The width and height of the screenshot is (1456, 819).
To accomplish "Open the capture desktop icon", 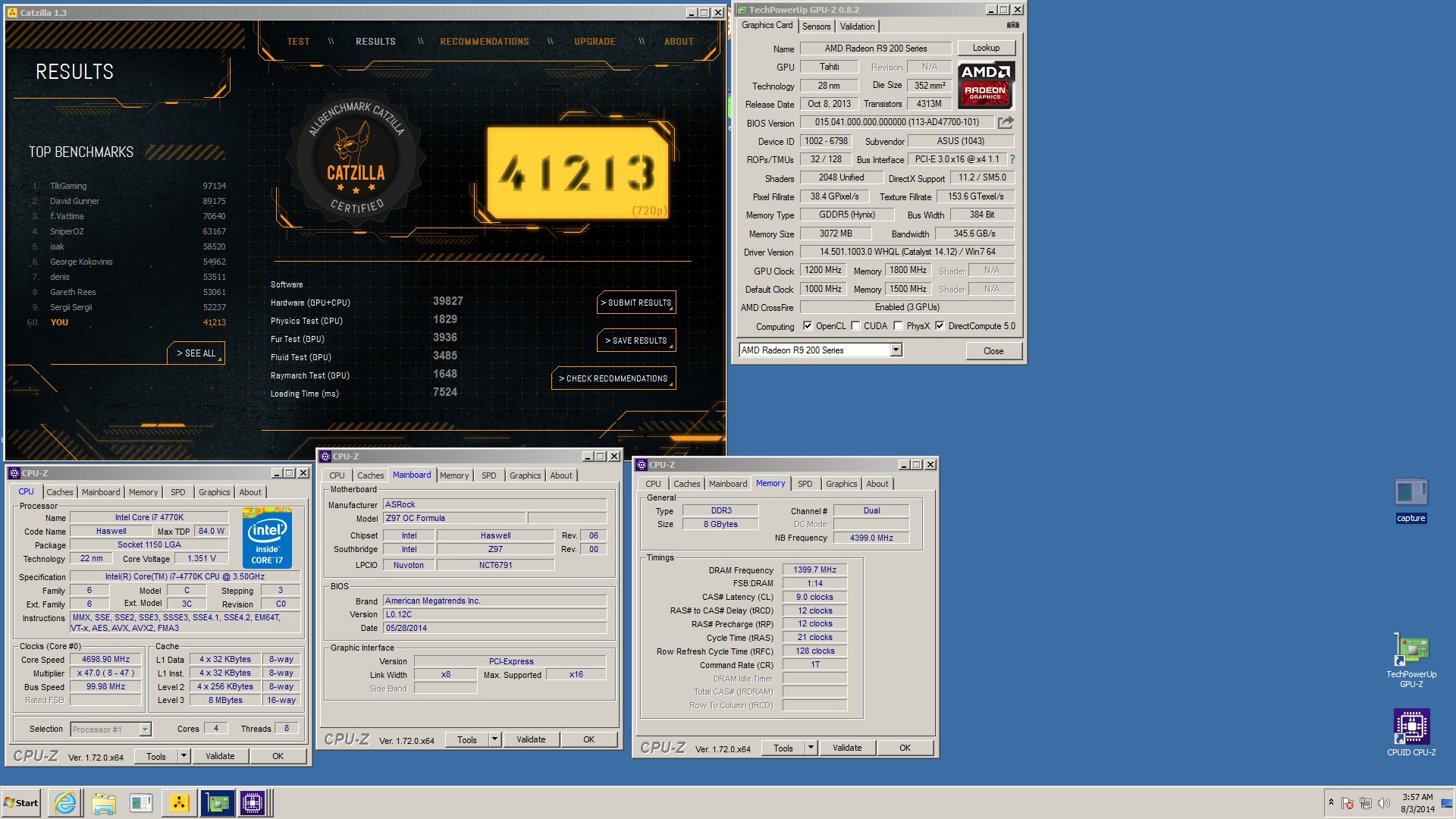I will (x=1410, y=500).
